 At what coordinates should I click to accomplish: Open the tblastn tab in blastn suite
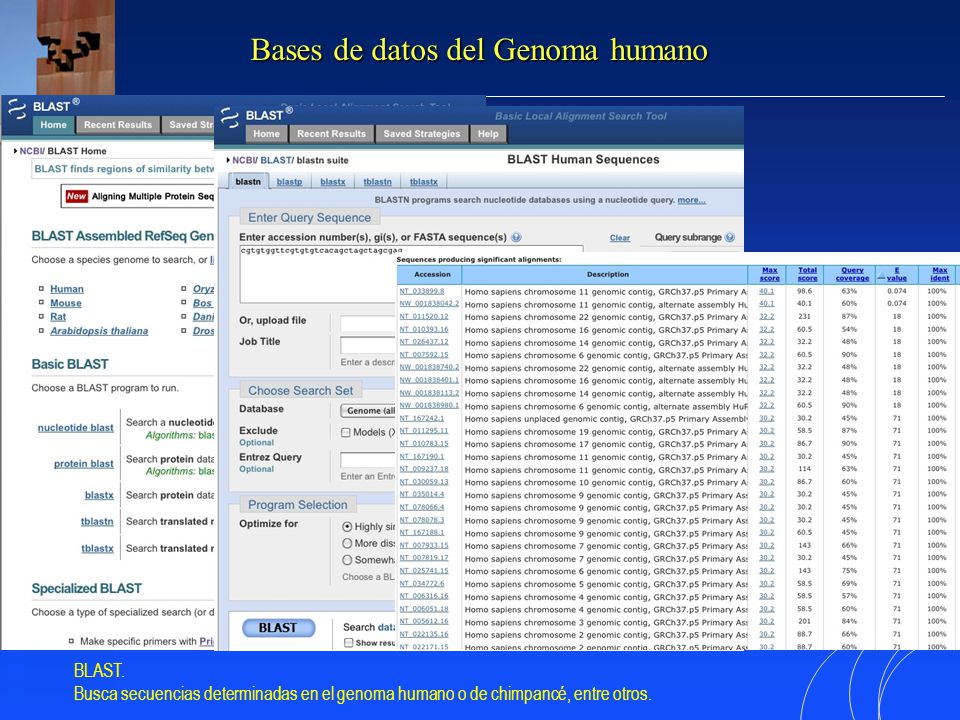[x=377, y=182]
